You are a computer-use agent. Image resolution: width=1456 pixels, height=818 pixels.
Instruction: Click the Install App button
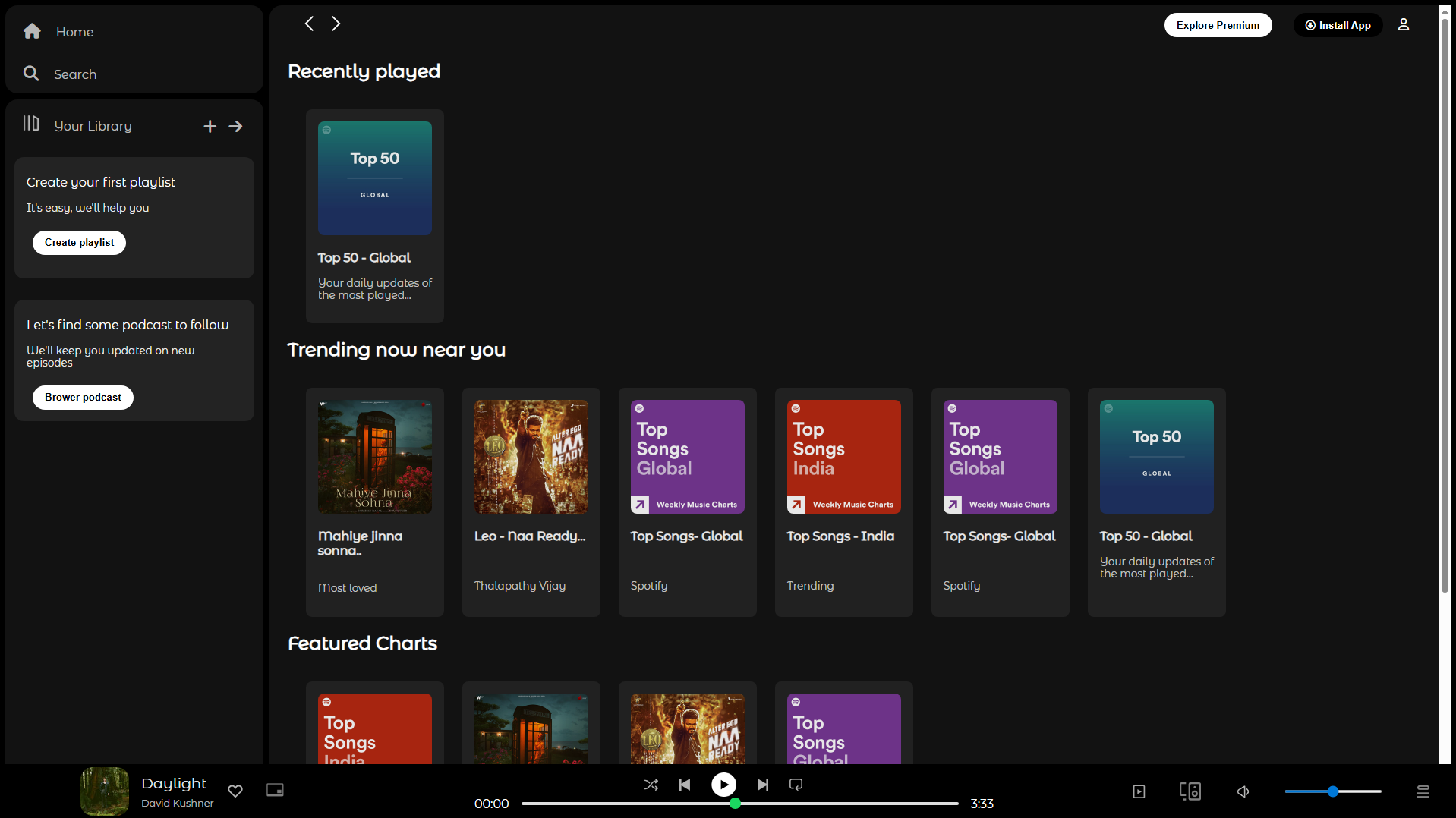[1338, 25]
